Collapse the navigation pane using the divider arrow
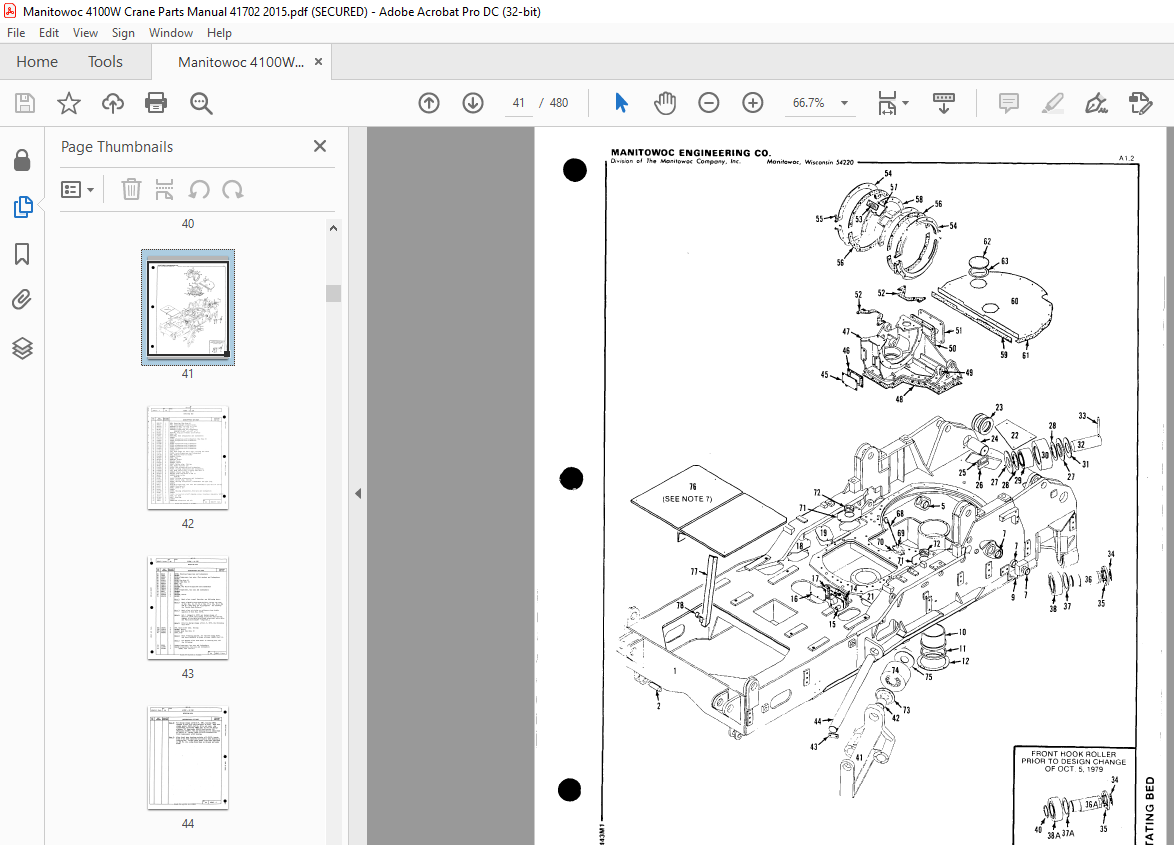 point(358,493)
